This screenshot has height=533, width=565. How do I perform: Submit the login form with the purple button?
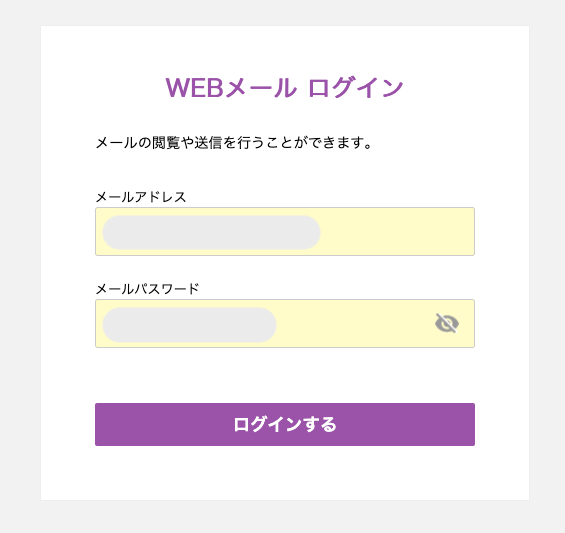pos(285,424)
